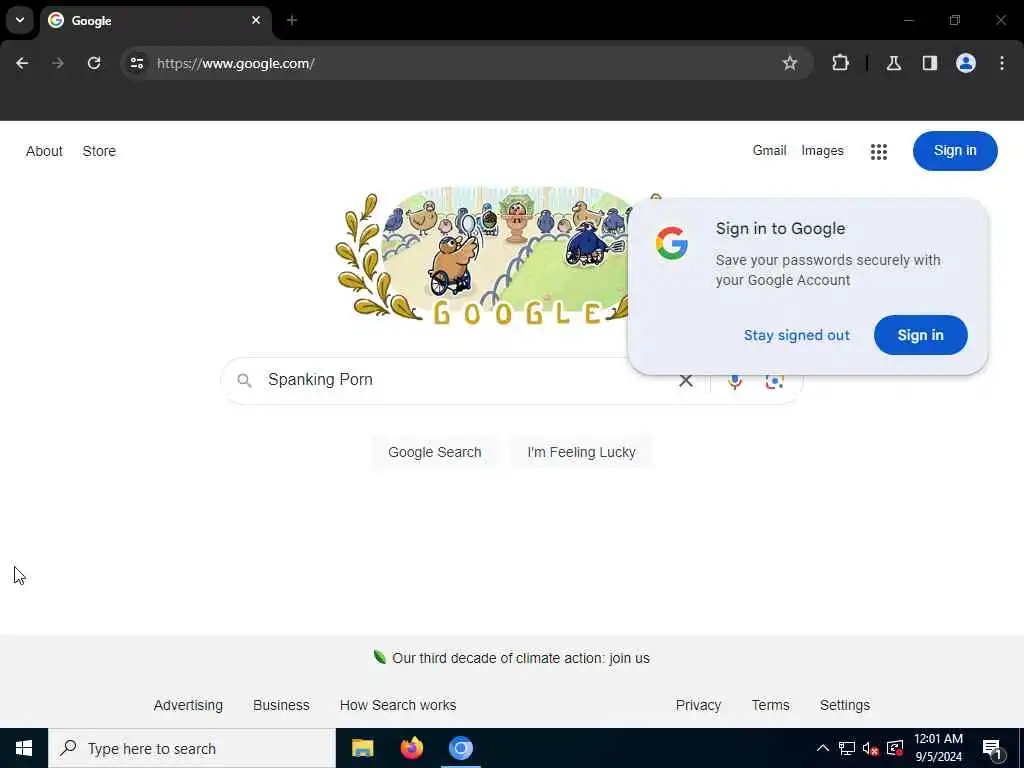Click the address bar URL
1024x768 pixels.
[236, 63]
